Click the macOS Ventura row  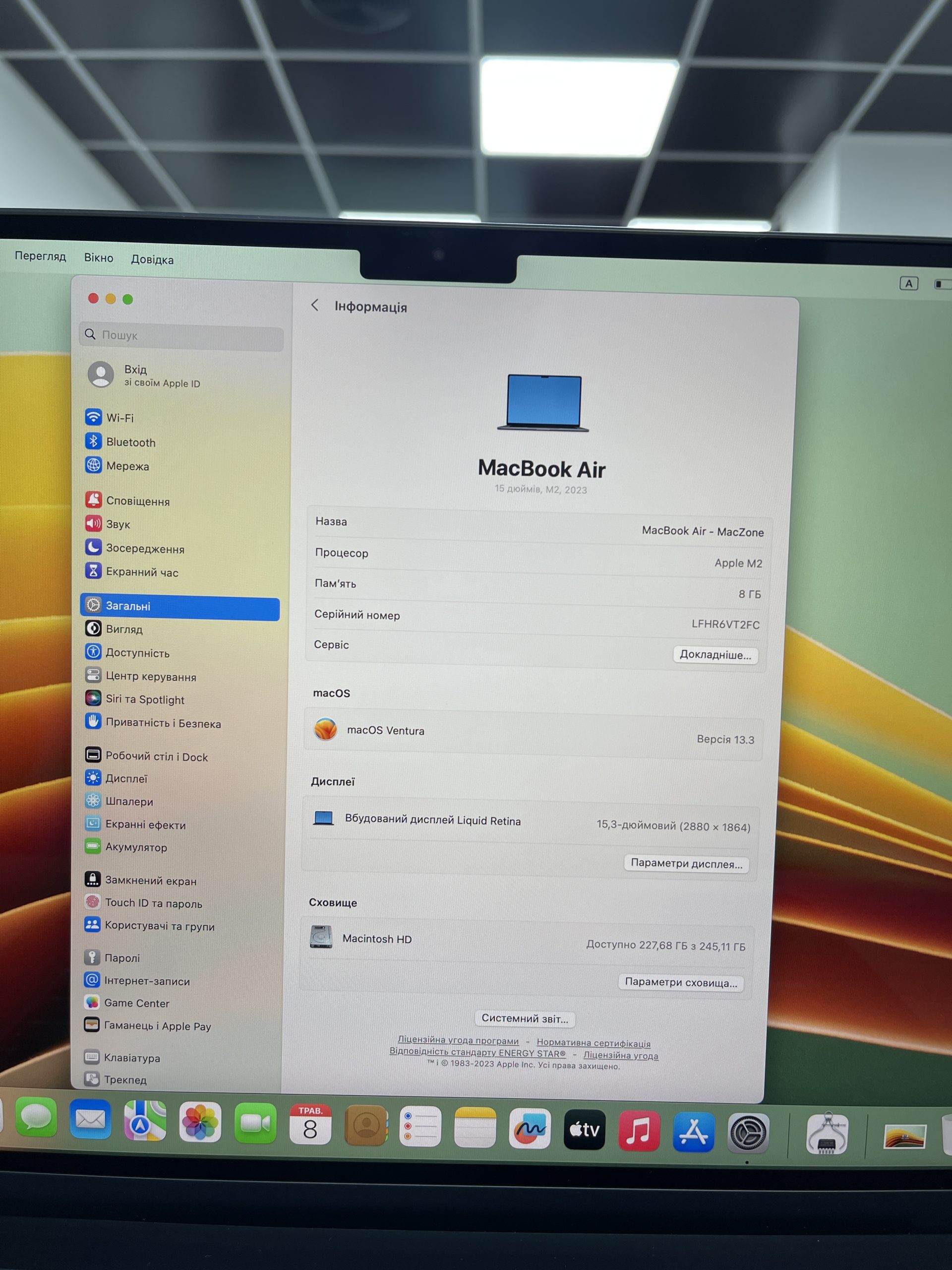(533, 734)
